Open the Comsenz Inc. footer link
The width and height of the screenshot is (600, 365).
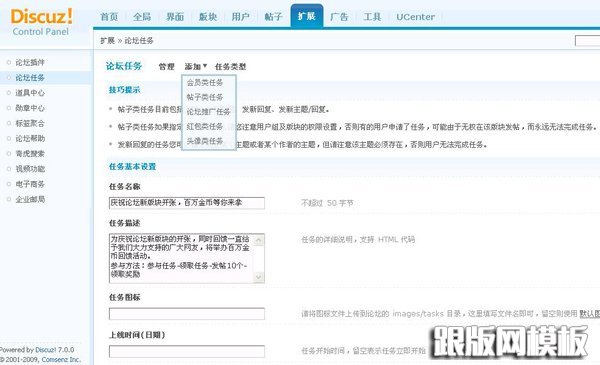pos(61,360)
